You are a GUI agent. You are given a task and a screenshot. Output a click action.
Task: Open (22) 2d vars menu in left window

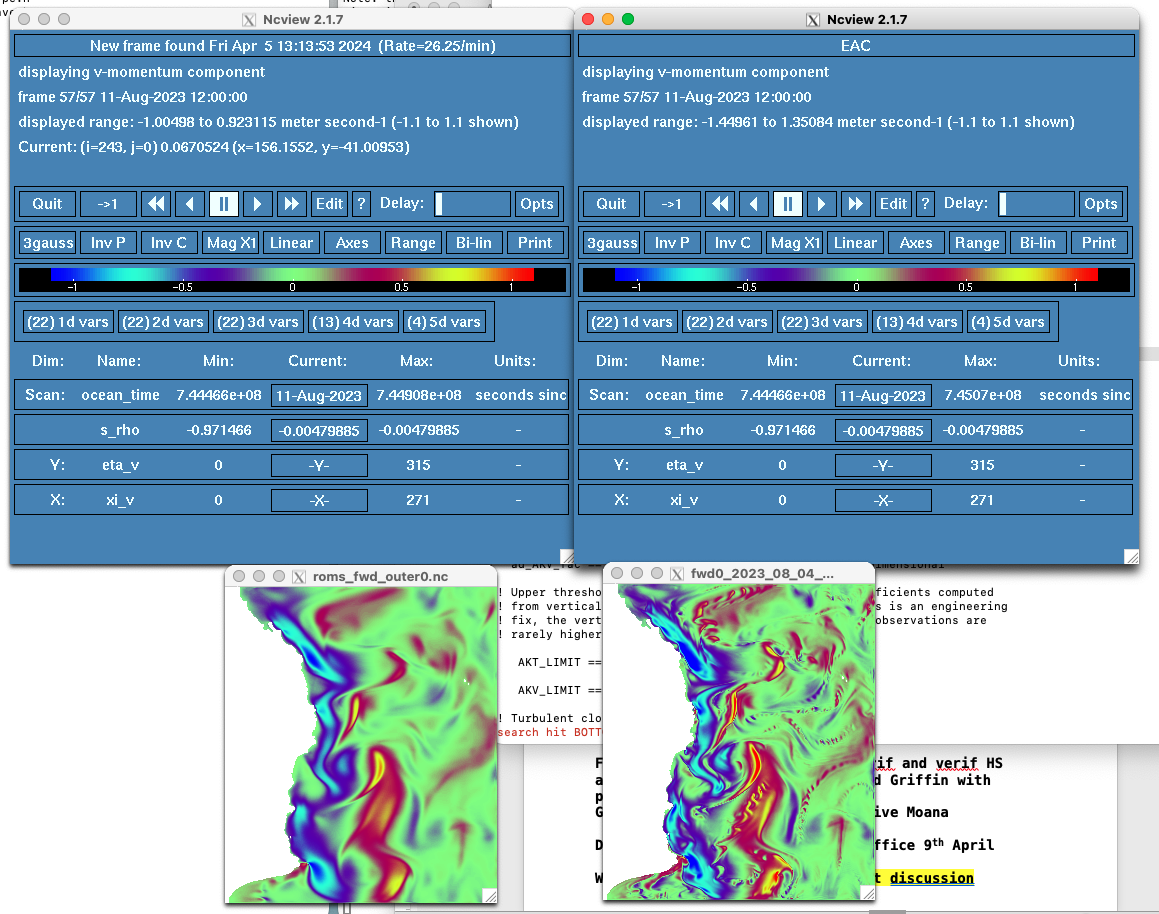pyautogui.click(x=162, y=322)
